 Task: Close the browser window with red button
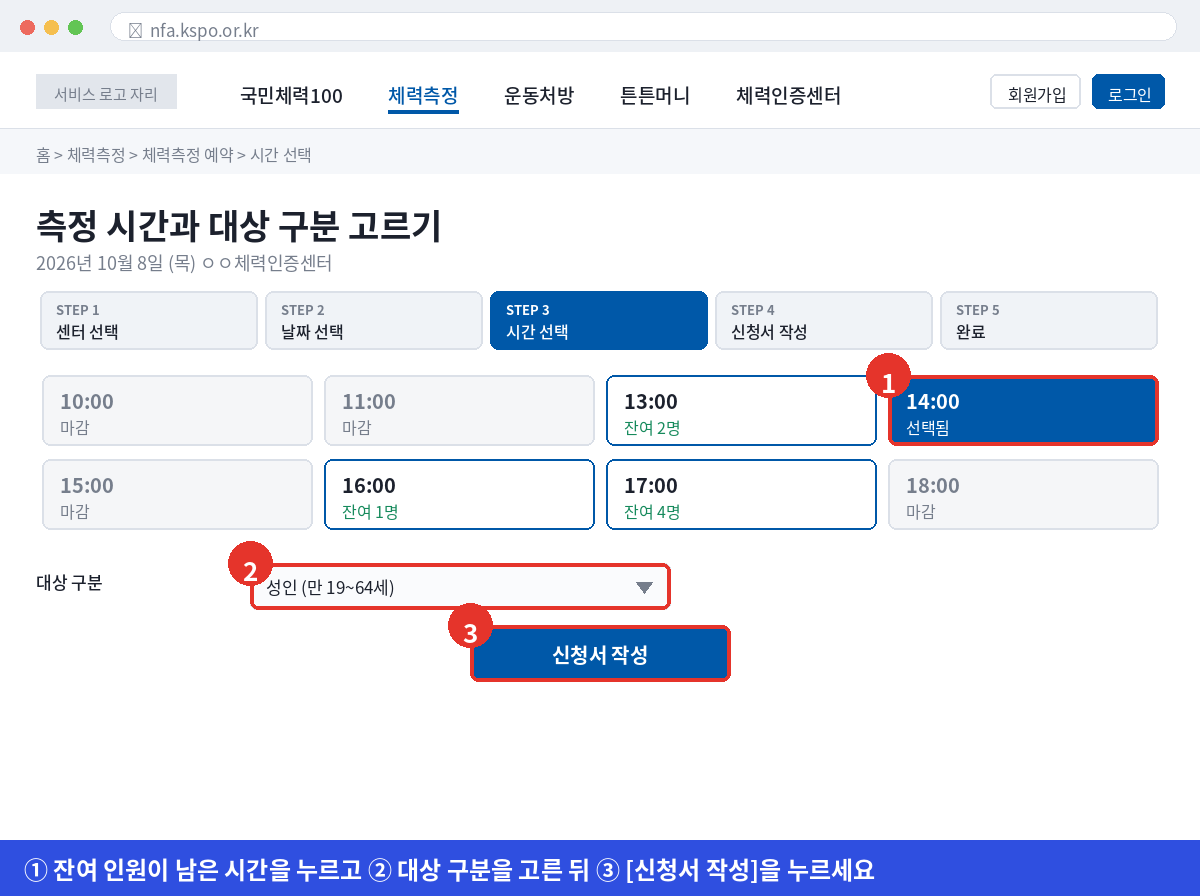(27, 28)
